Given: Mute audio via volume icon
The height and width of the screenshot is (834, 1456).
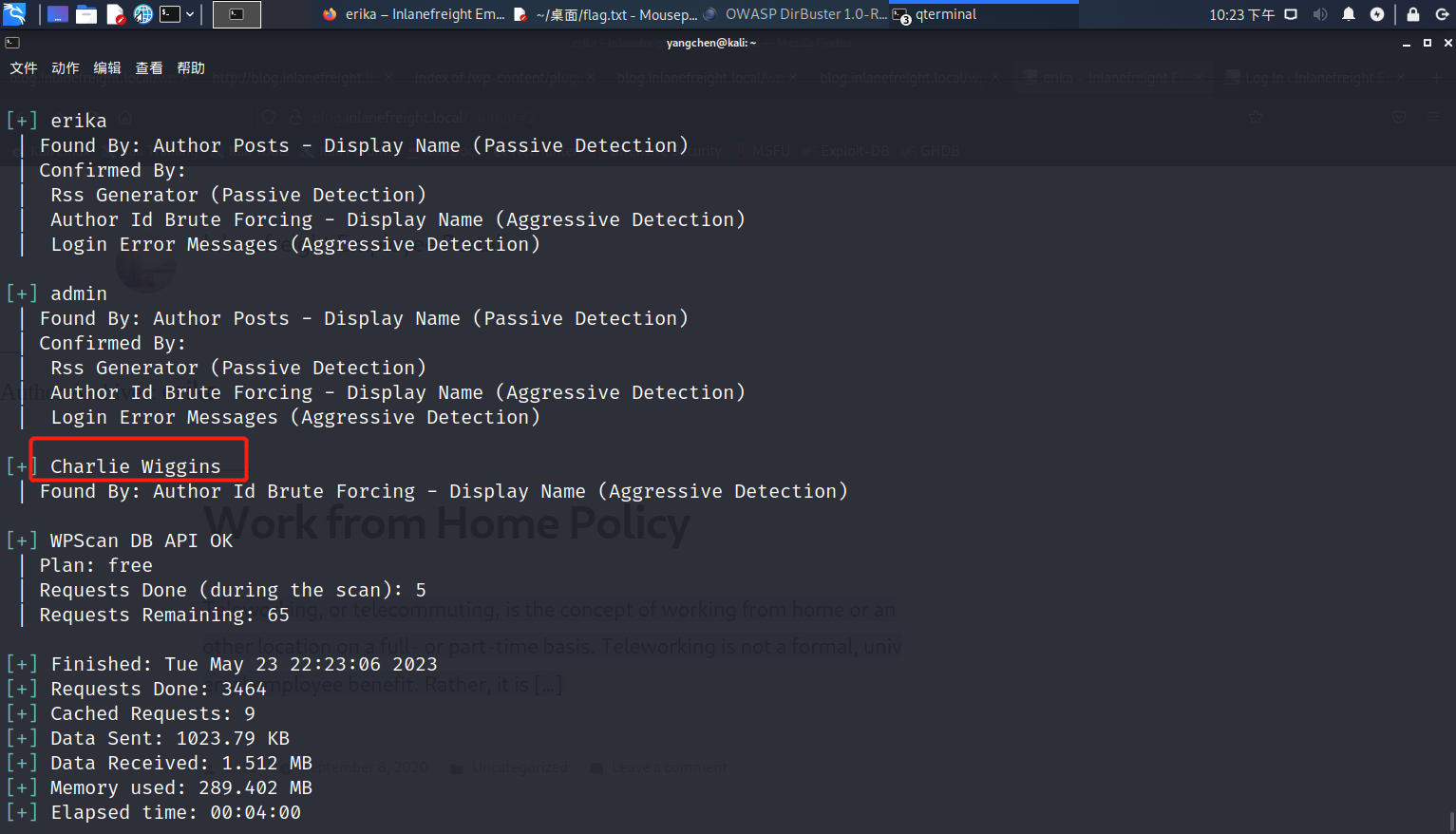Looking at the screenshot, I should (1320, 14).
